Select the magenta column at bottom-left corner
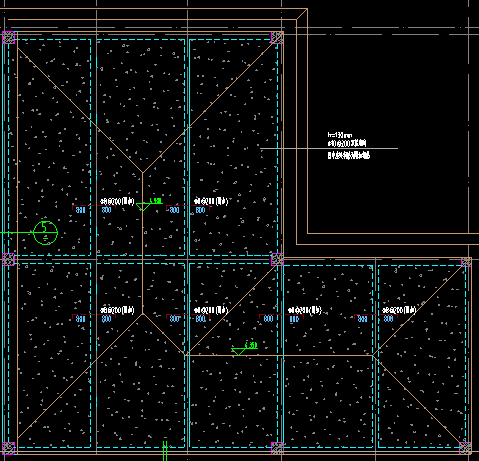Viewport: 479px width, 461px height. 9,448
